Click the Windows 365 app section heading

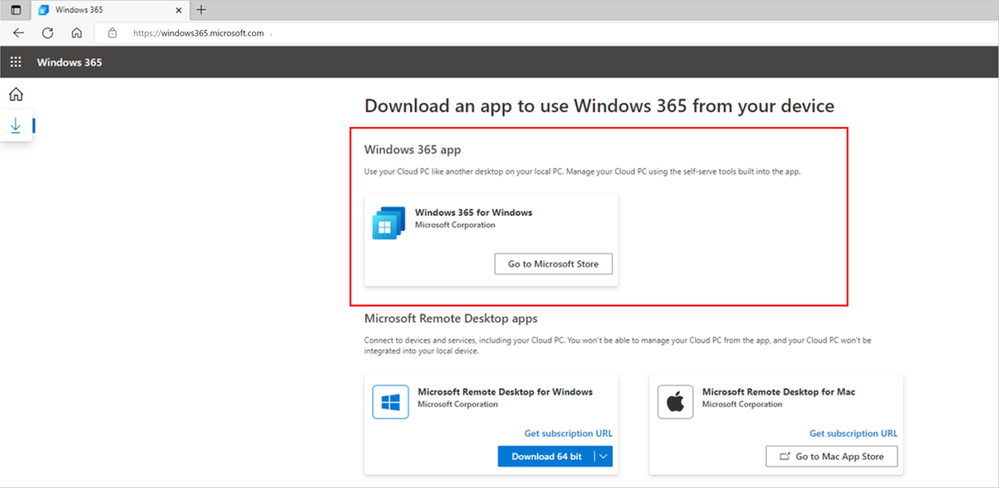[412, 150]
